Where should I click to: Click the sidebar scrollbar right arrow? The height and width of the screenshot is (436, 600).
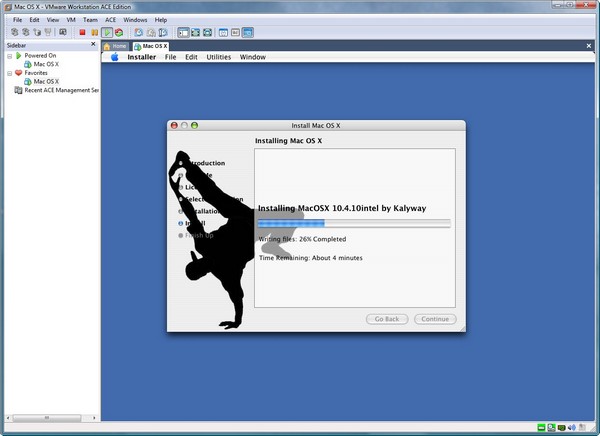pyautogui.click(x=94, y=418)
